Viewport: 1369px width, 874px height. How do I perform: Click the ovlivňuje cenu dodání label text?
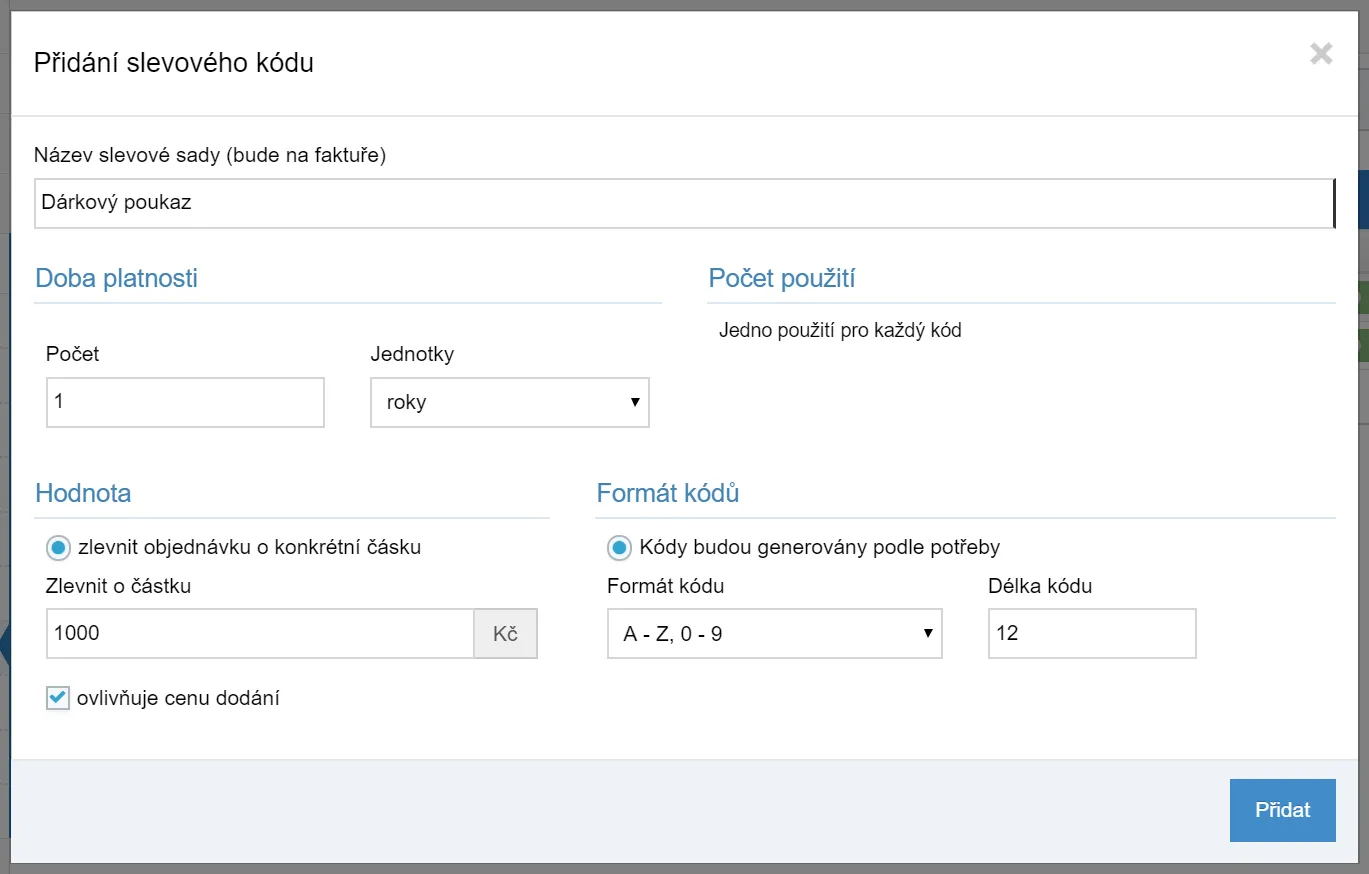point(178,698)
